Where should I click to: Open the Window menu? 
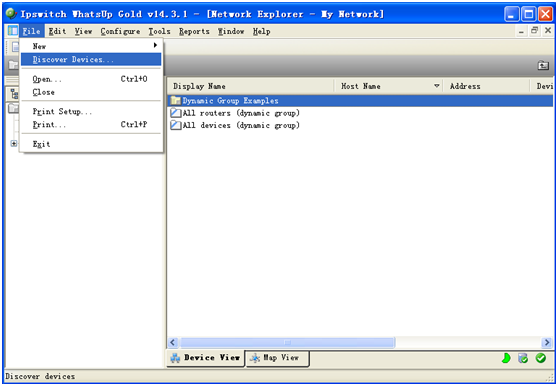click(231, 31)
